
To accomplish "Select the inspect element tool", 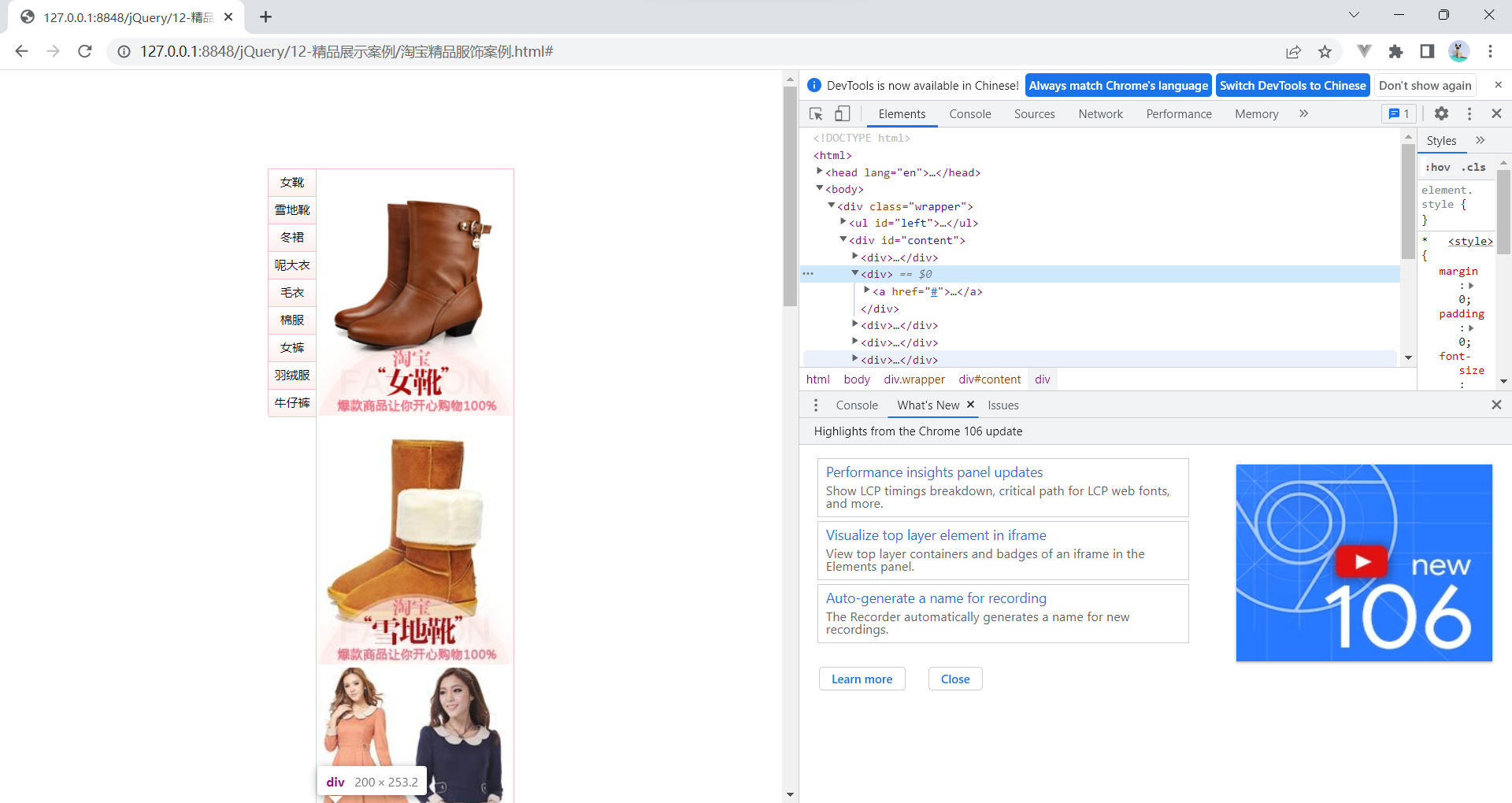I will pyautogui.click(x=815, y=113).
